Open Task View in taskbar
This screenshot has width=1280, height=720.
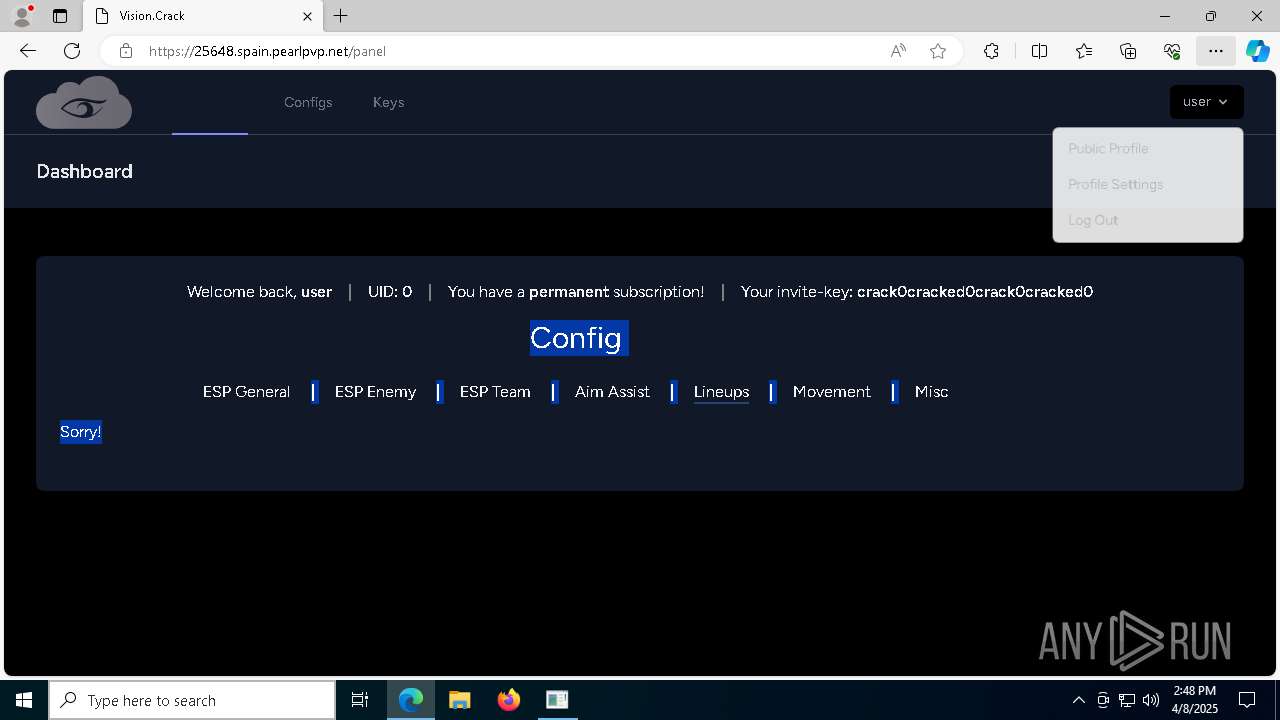pos(360,700)
